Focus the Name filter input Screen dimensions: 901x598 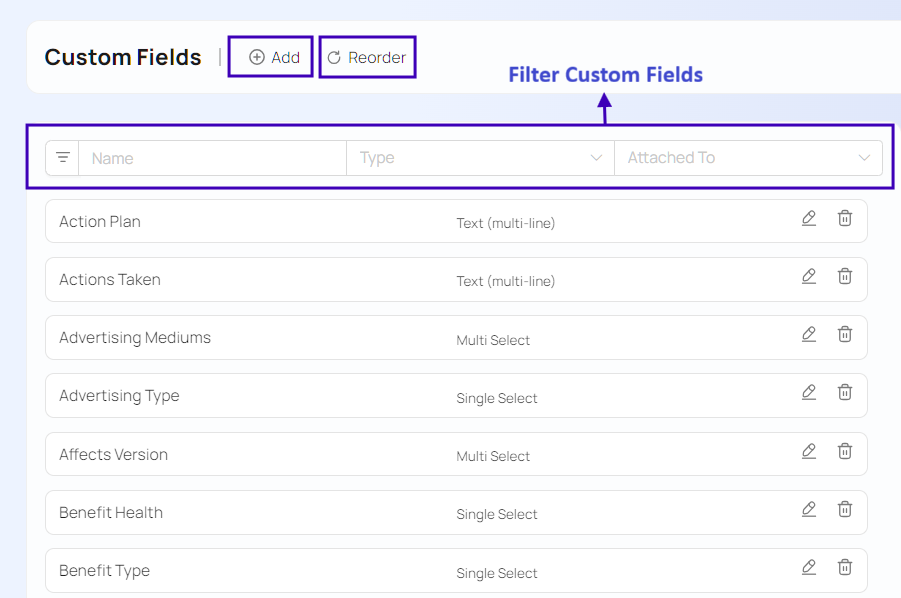212,158
